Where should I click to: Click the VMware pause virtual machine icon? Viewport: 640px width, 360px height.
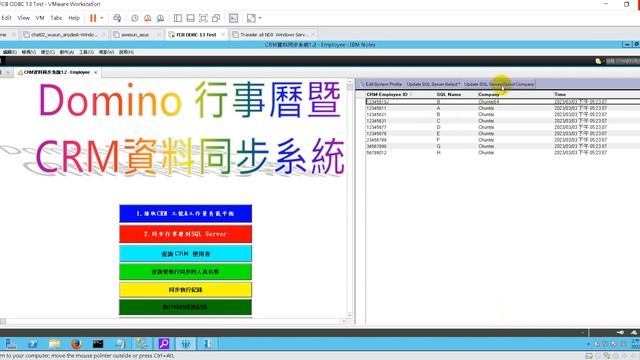coord(93,18)
